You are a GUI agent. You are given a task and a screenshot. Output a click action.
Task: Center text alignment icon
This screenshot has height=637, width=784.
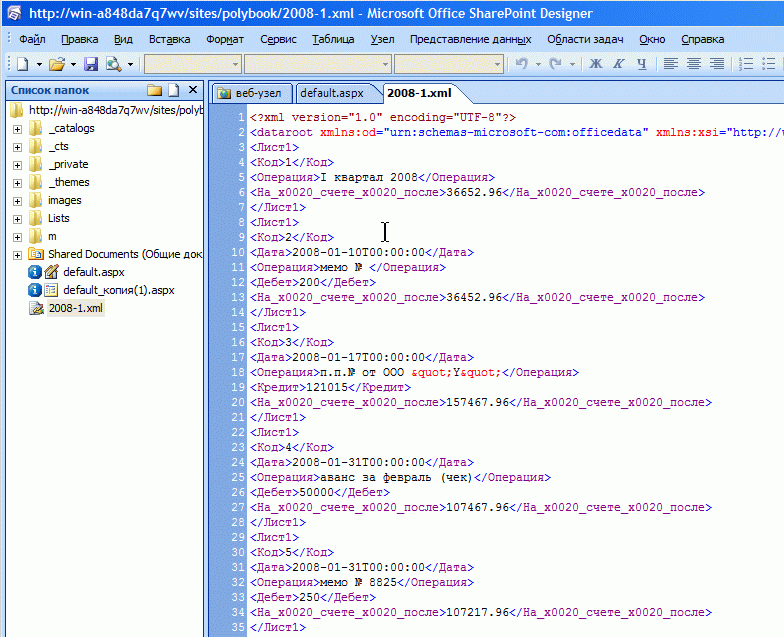(694, 64)
